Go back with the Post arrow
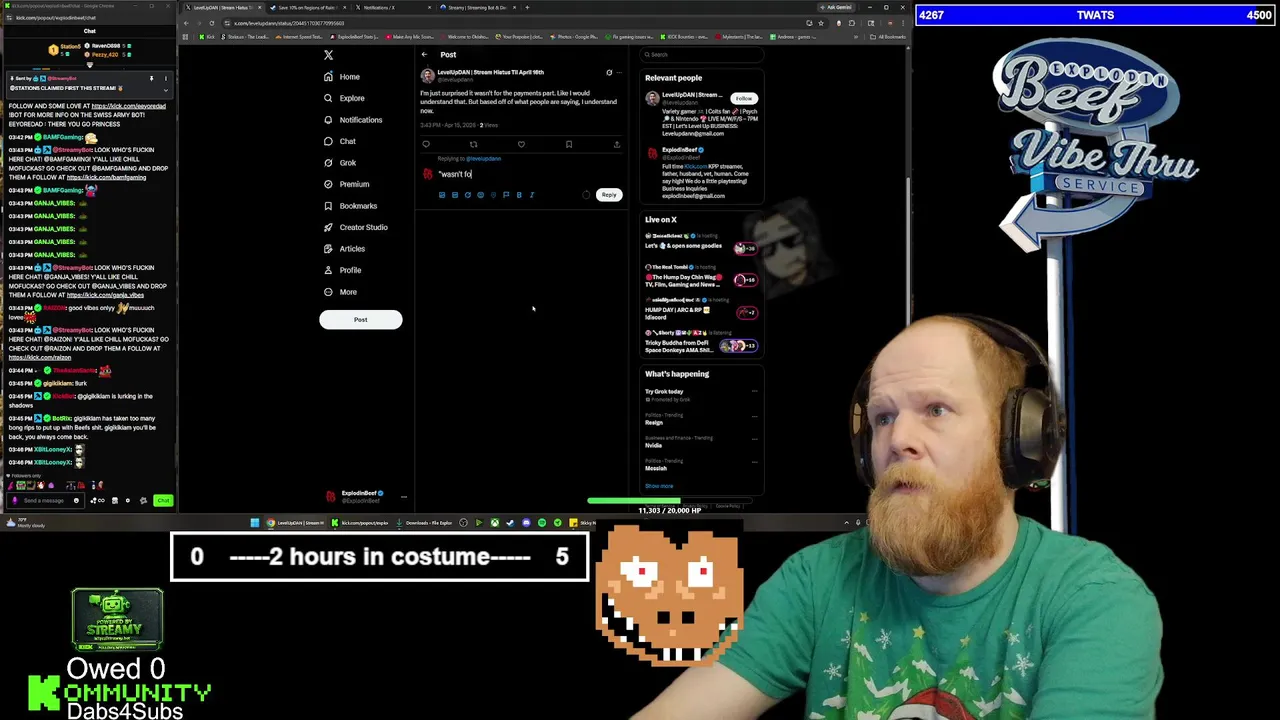The height and width of the screenshot is (720, 1280). click(x=424, y=55)
